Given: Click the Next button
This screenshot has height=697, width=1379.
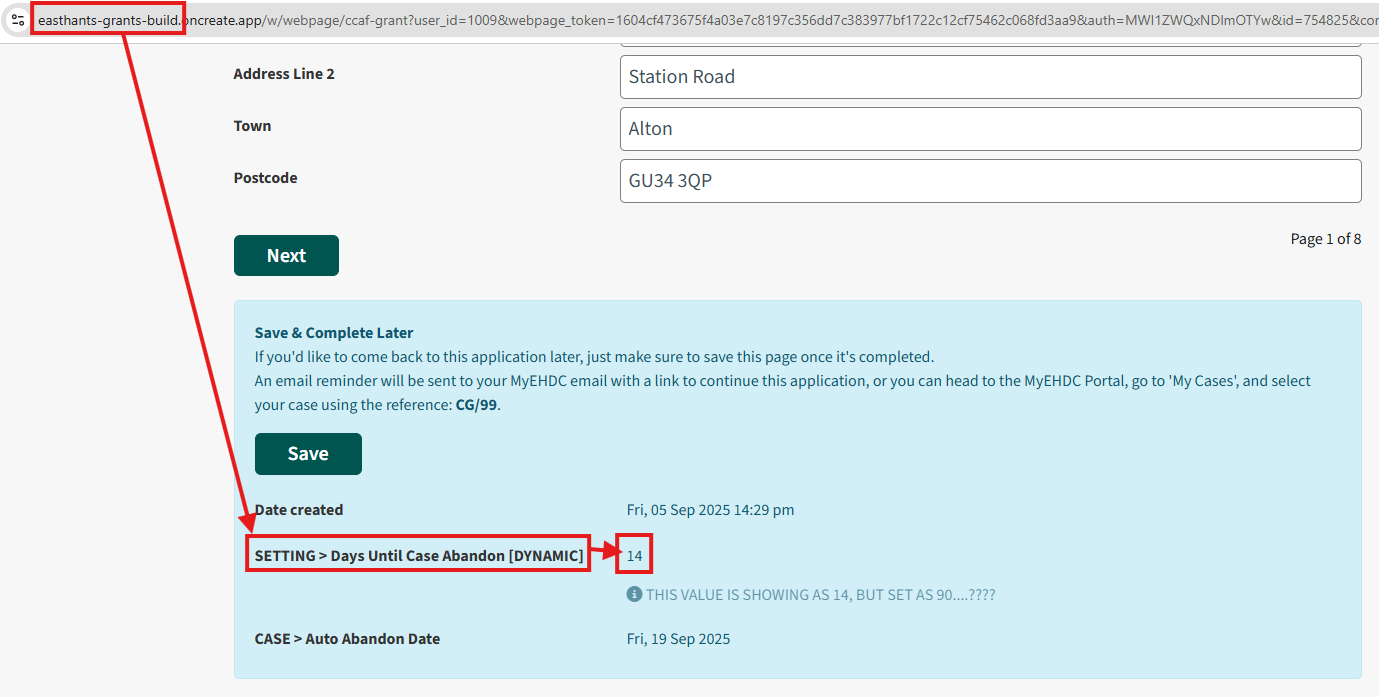Looking at the screenshot, I should [286, 256].
